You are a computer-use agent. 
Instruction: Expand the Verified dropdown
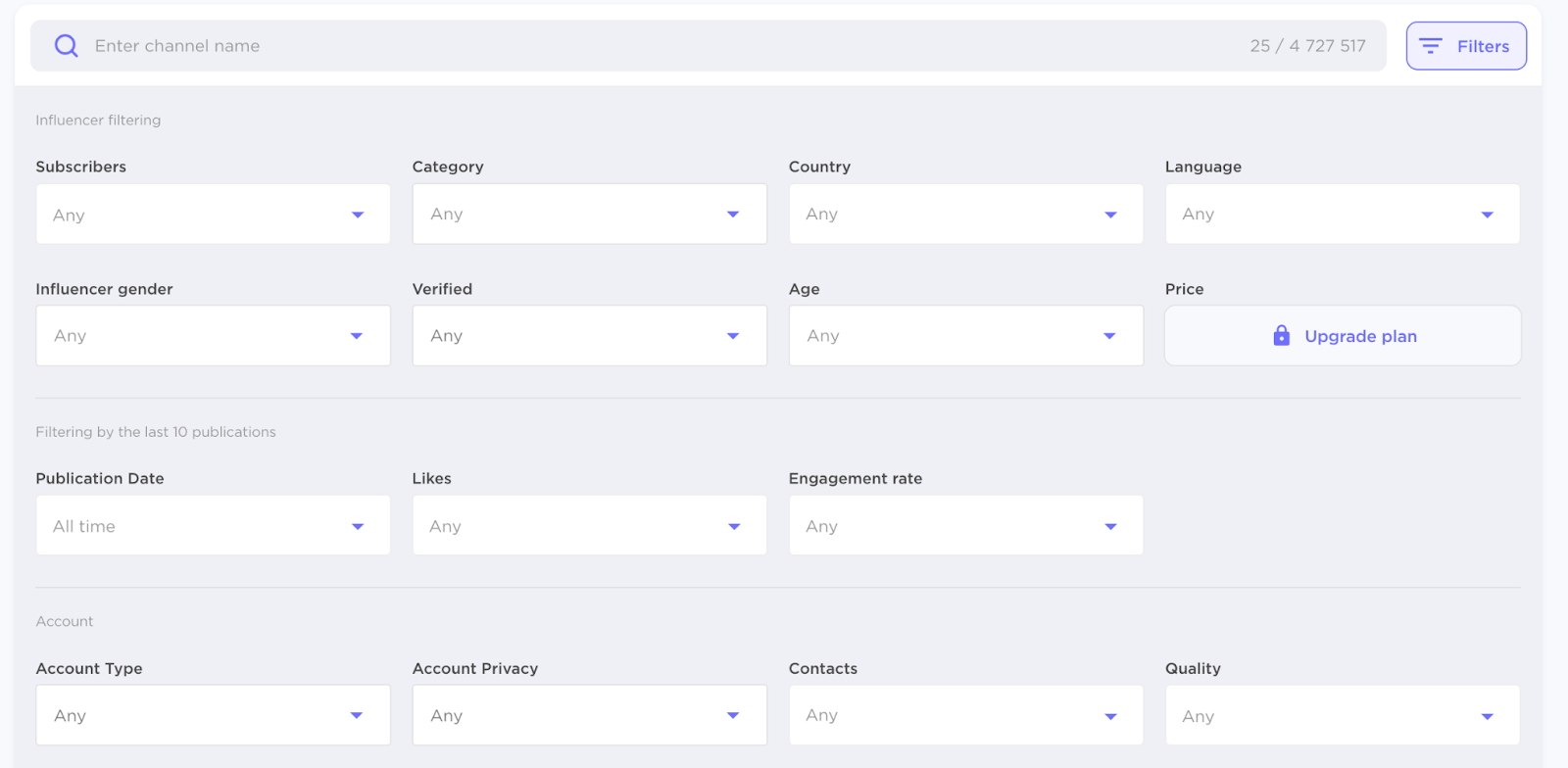coord(589,336)
